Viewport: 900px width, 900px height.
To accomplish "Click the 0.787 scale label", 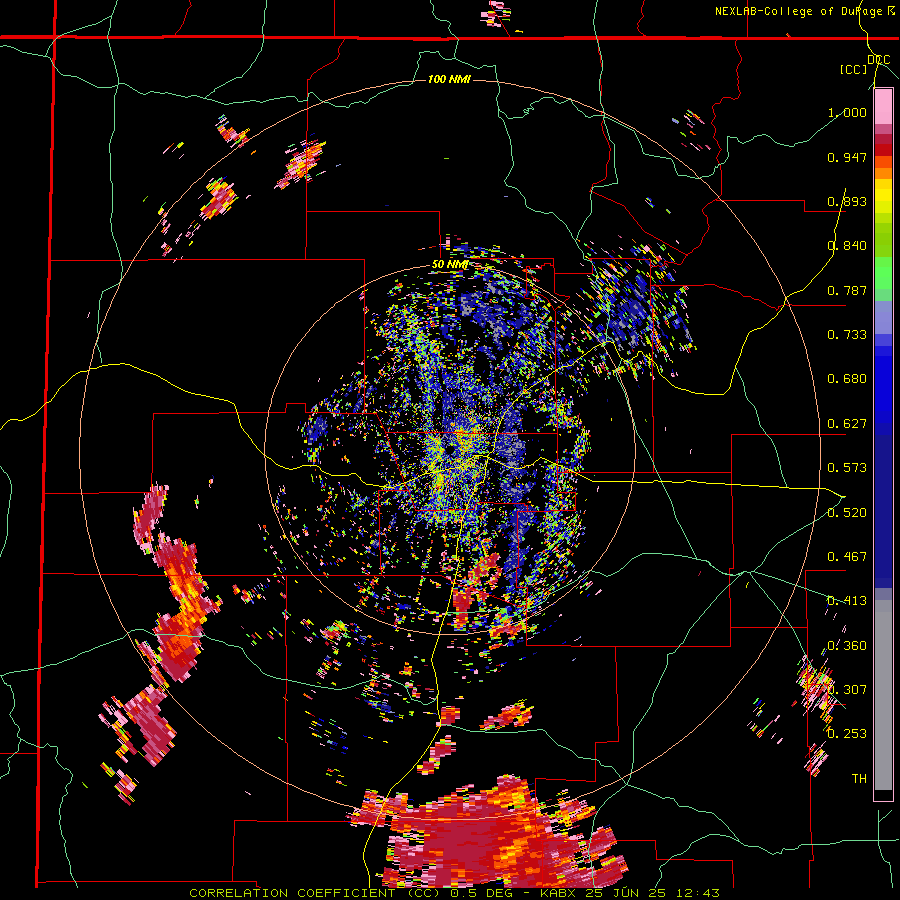I will click(x=847, y=290).
